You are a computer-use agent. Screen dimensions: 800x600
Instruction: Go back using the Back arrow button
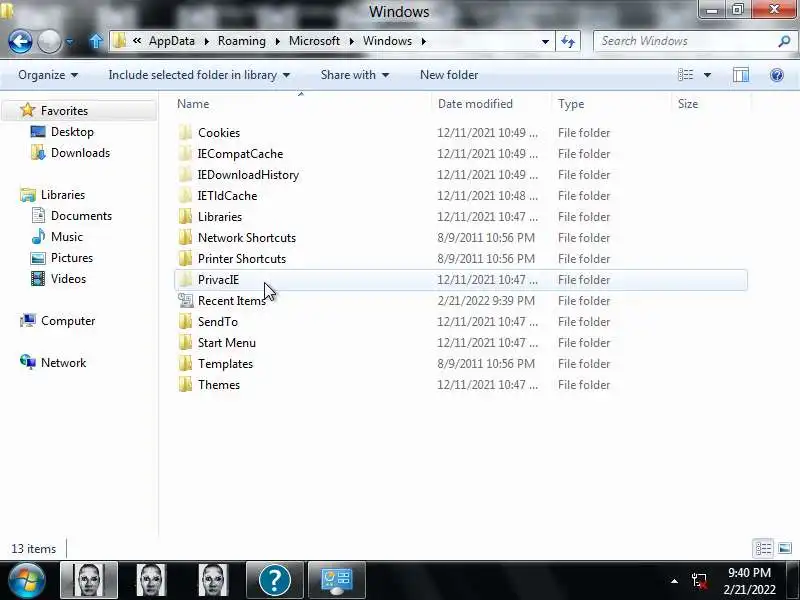tap(20, 41)
